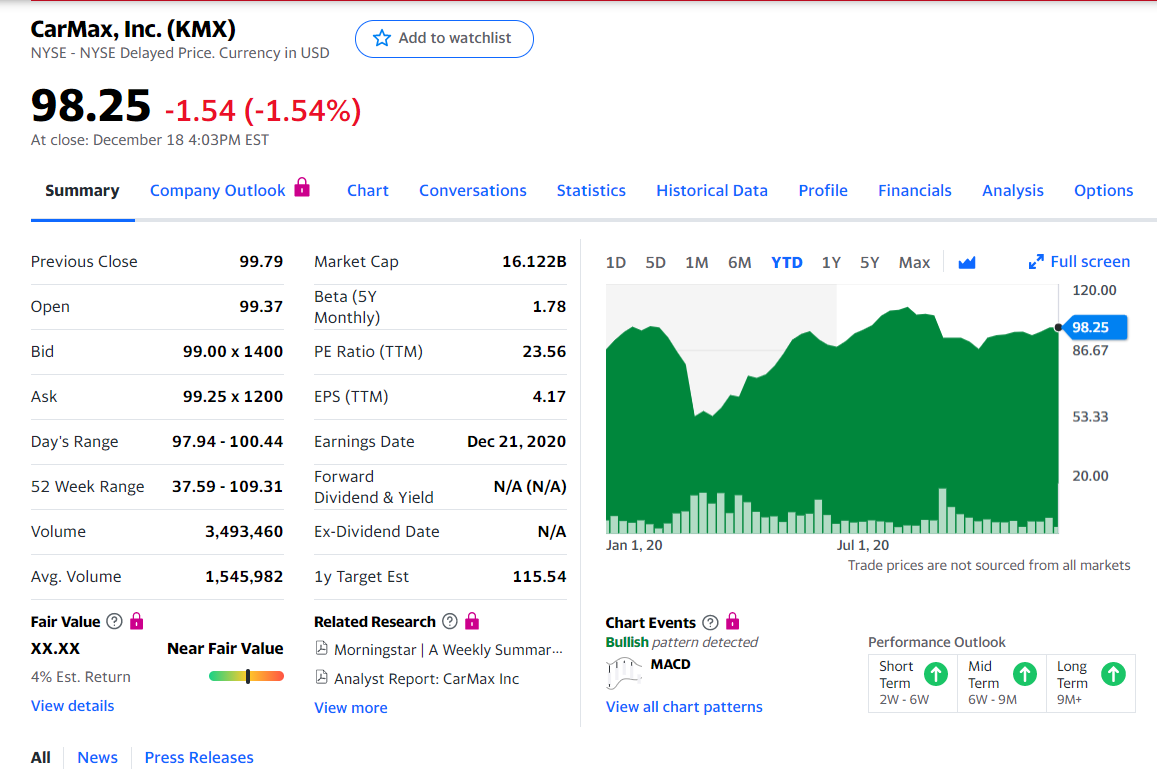
Task: Open Morningstar Weekly Summary report
Action: coord(448,649)
